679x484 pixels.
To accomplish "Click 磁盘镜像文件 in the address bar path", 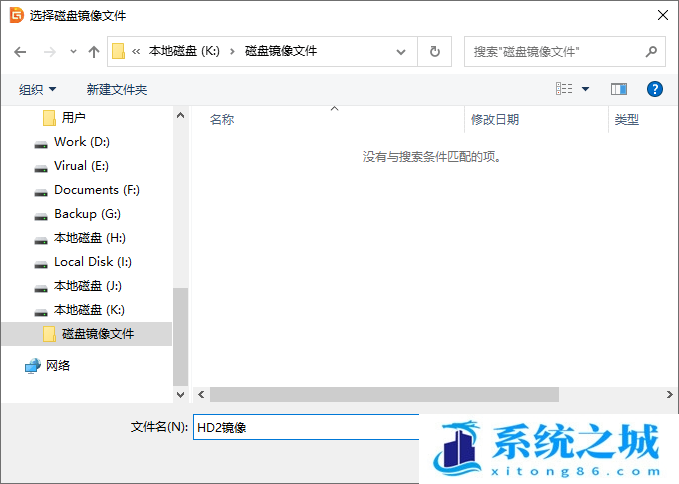I will [281, 51].
